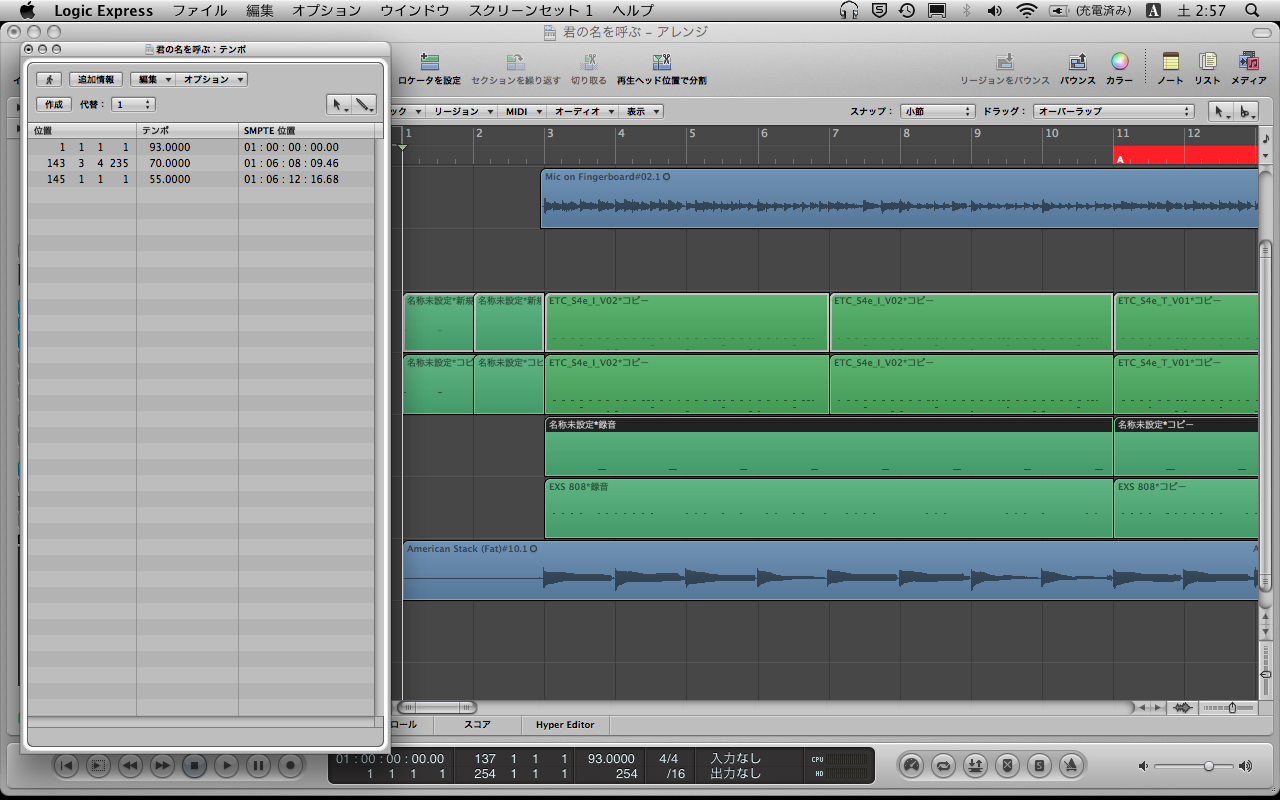1280x800 pixels.
Task: Open the 代替 number selector
Action: tap(134, 104)
